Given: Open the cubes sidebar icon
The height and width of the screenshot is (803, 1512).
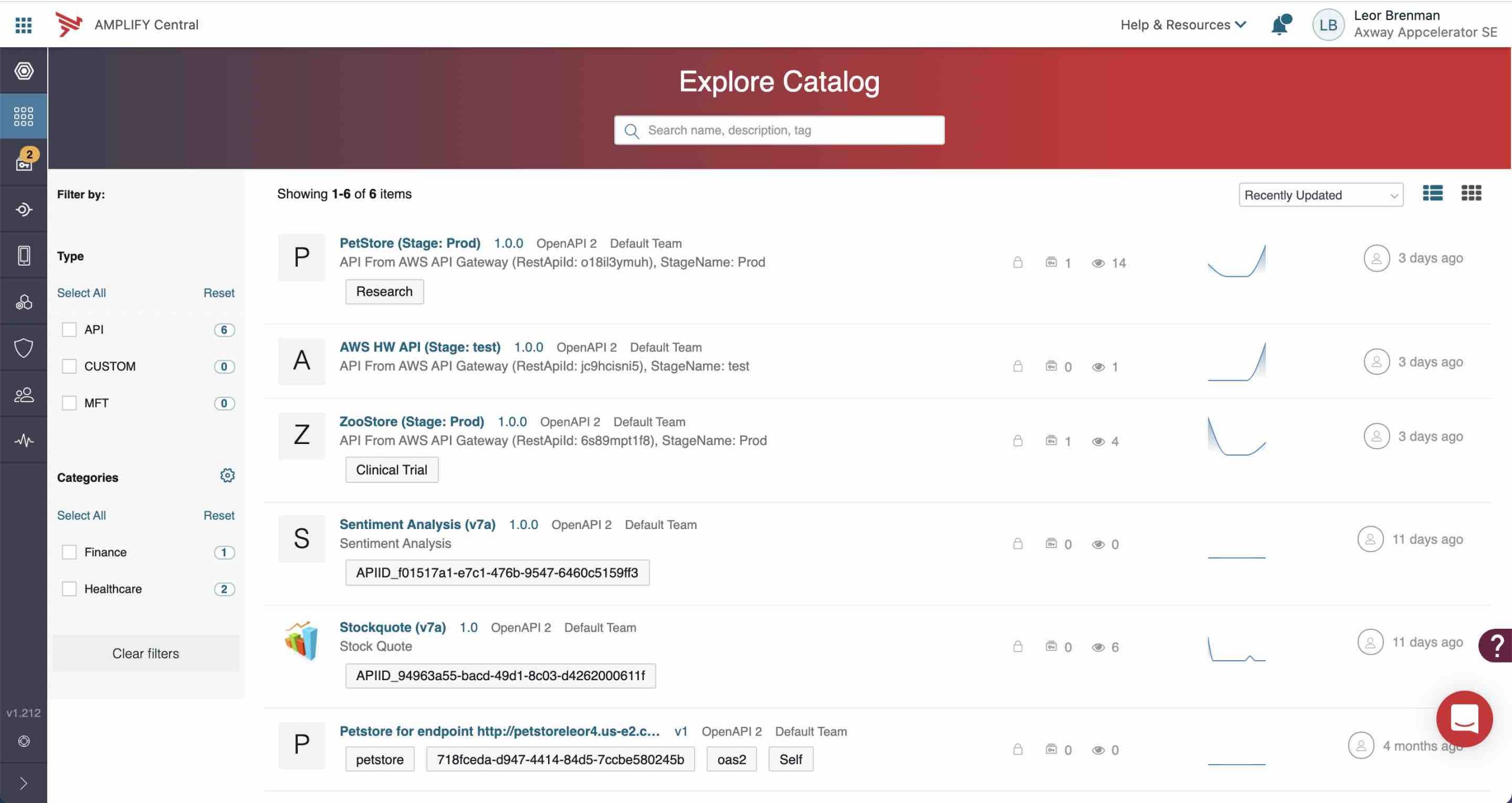Looking at the screenshot, I should 24,302.
